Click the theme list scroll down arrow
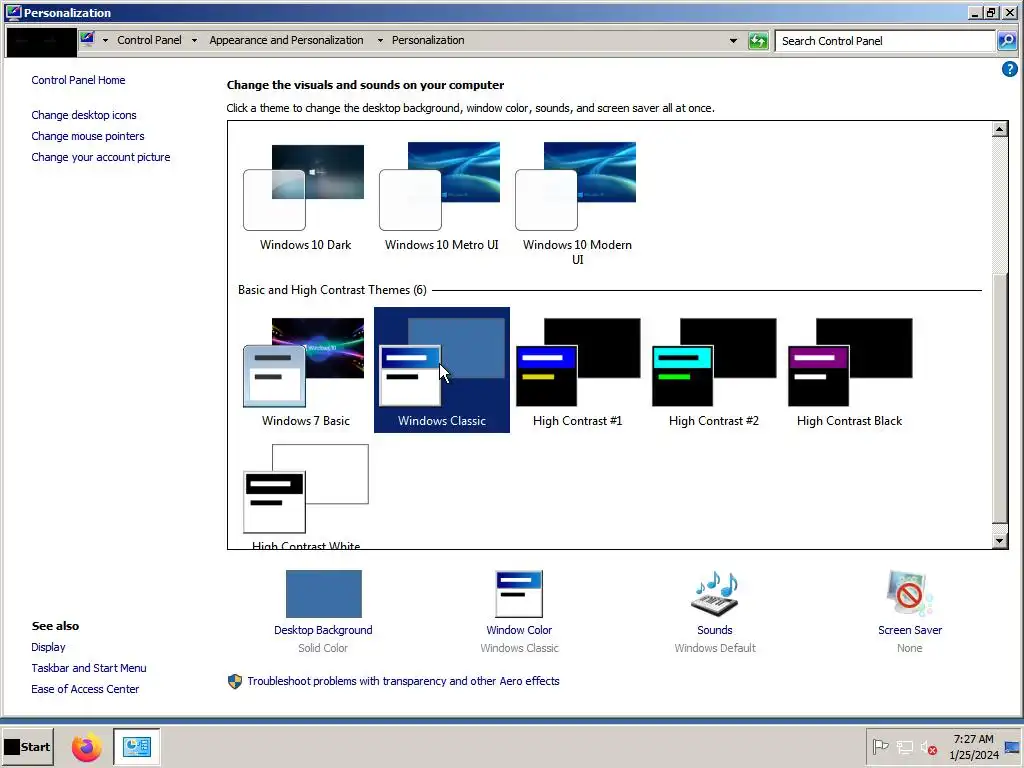Image resolution: width=1024 pixels, height=768 pixels. (999, 541)
